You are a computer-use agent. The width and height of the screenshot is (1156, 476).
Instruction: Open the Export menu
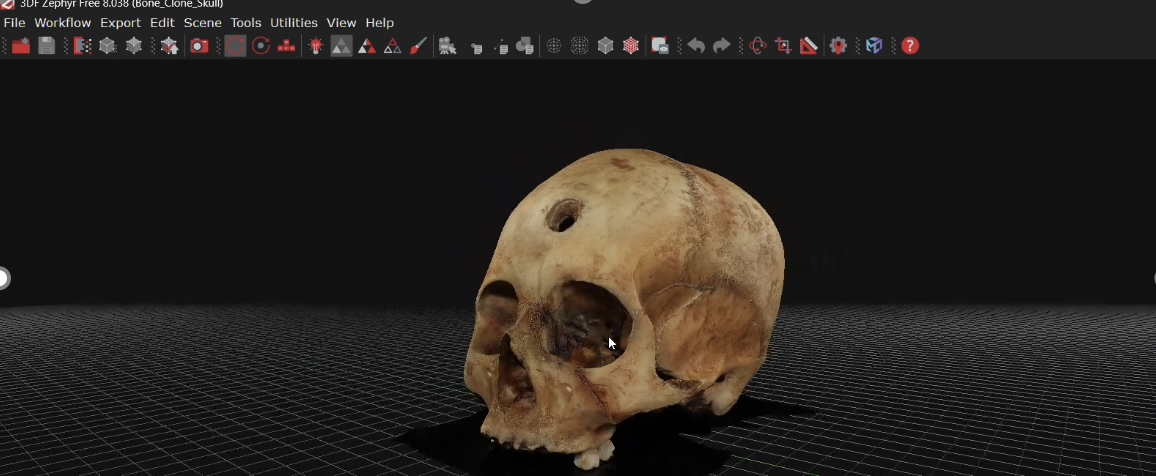click(x=120, y=22)
